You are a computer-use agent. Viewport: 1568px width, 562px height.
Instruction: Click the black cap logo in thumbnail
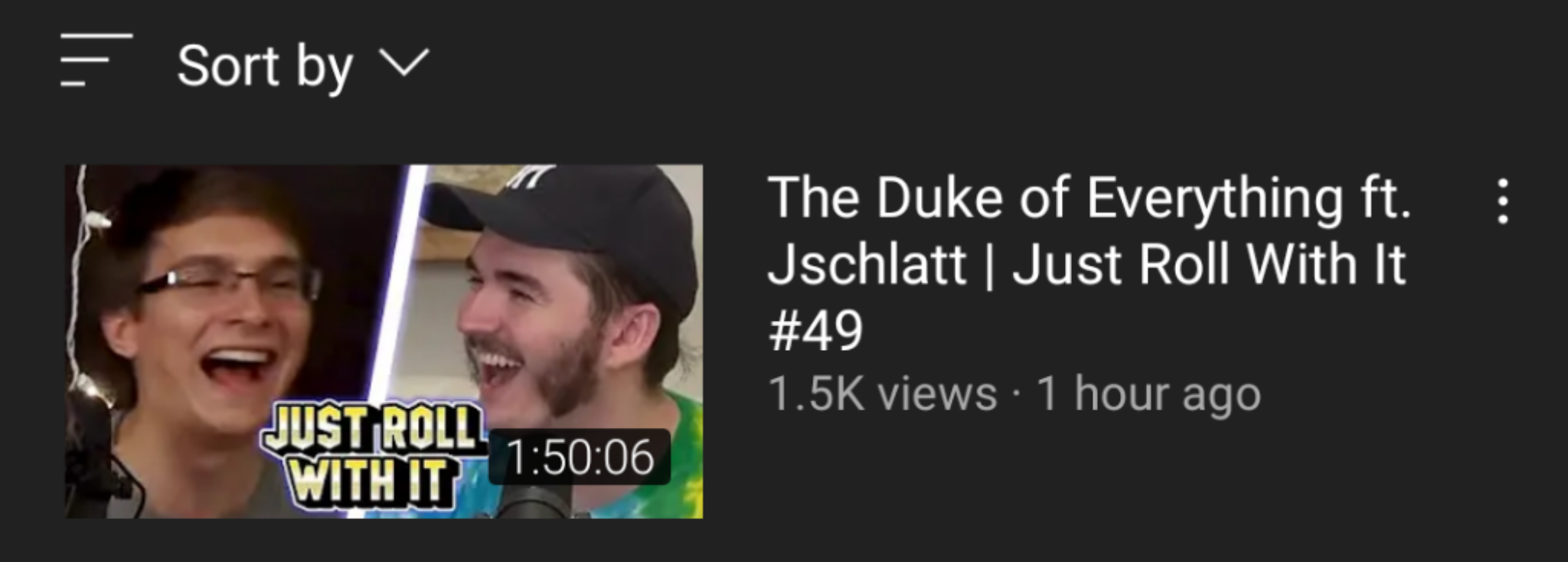tap(534, 177)
